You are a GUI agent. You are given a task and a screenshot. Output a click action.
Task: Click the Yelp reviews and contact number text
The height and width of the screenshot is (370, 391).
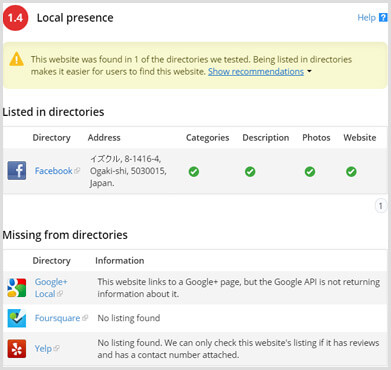(x=238, y=349)
